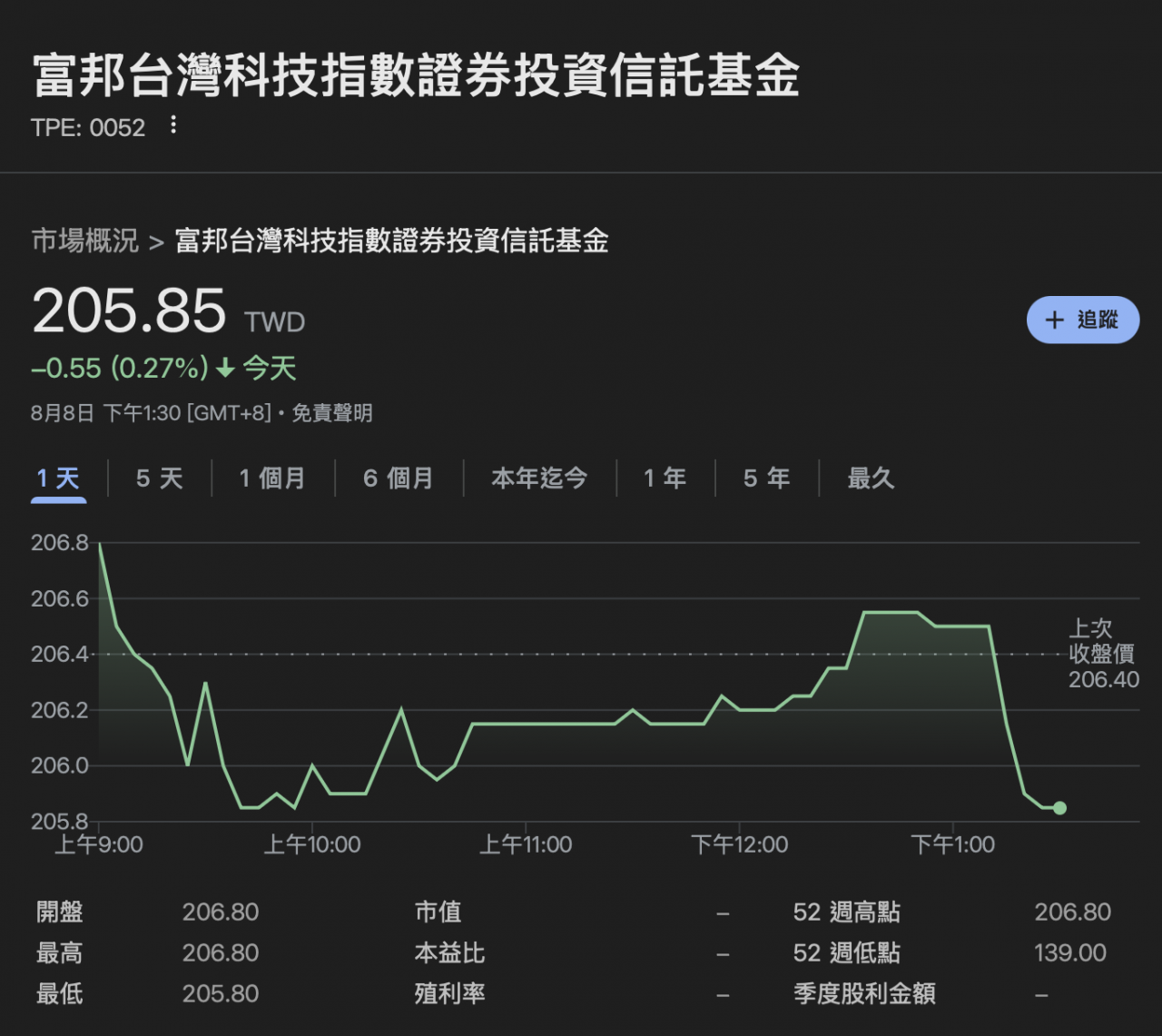The width and height of the screenshot is (1162, 1036).
Task: Click the 市場概況 breadcrumb link
Action: pyautogui.click(x=85, y=241)
